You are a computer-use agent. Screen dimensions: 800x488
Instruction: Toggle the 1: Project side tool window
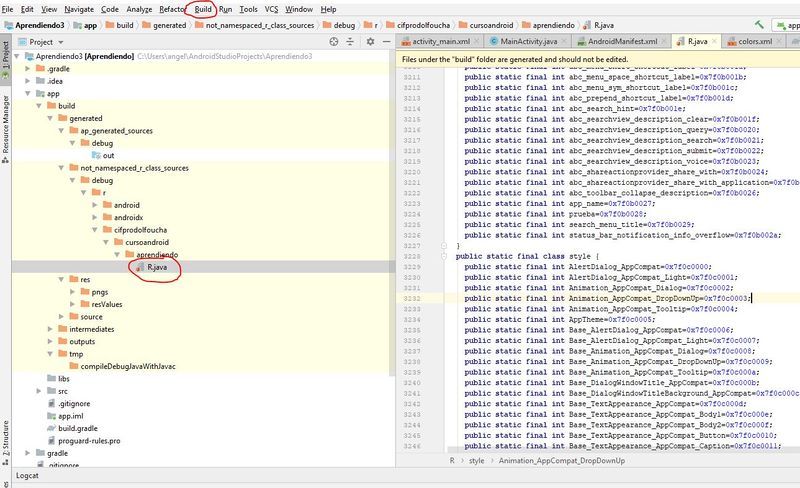pyautogui.click(x=6, y=60)
